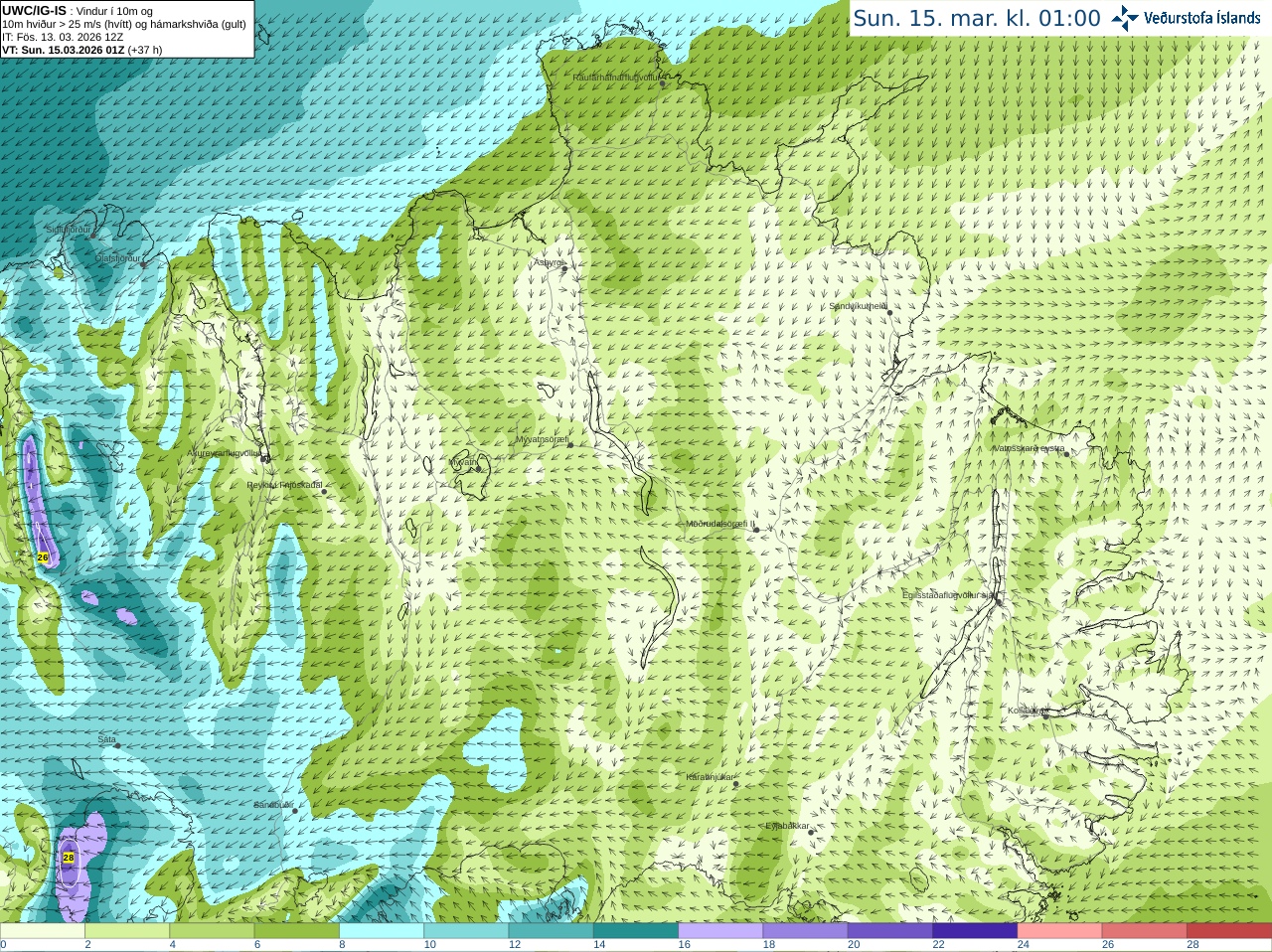
Task: Pick the 14–16 m/s dark teal legend swatch
Action: tap(636, 931)
